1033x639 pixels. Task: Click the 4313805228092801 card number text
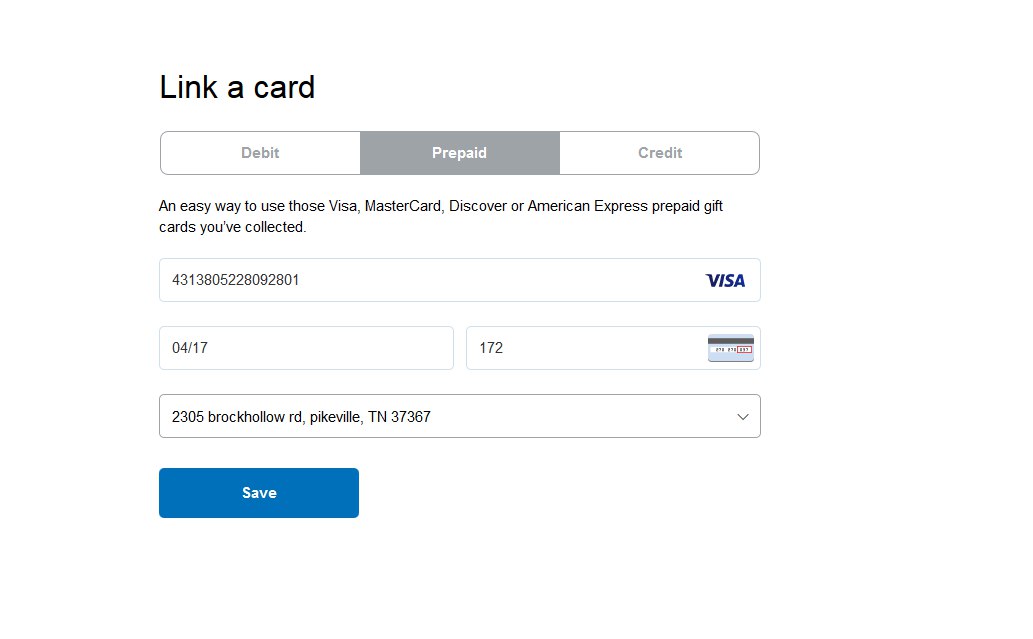coord(235,280)
